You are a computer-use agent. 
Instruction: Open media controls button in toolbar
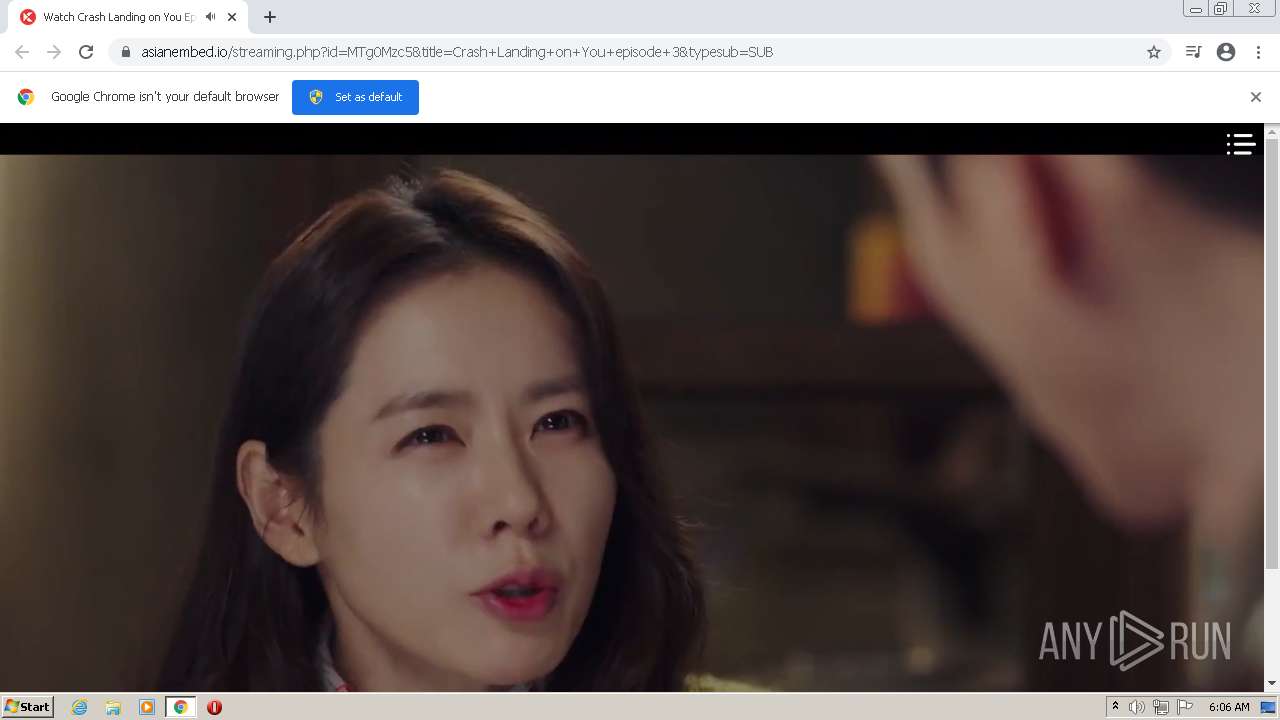1193,52
